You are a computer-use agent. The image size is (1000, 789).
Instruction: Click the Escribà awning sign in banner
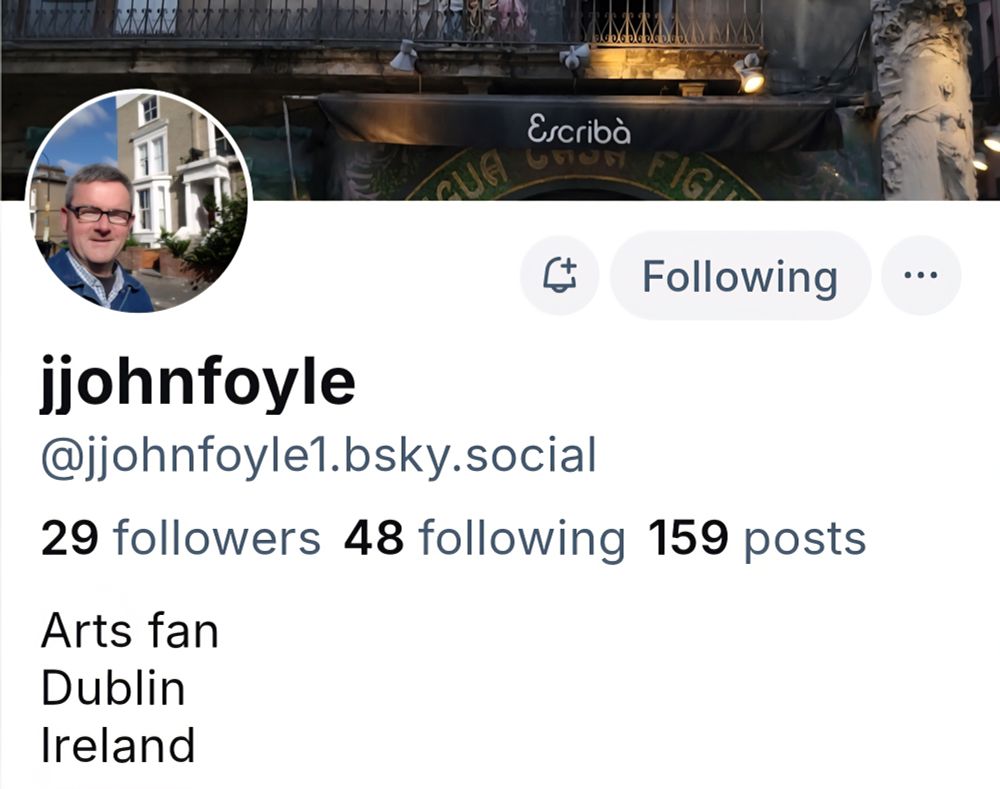click(x=579, y=131)
